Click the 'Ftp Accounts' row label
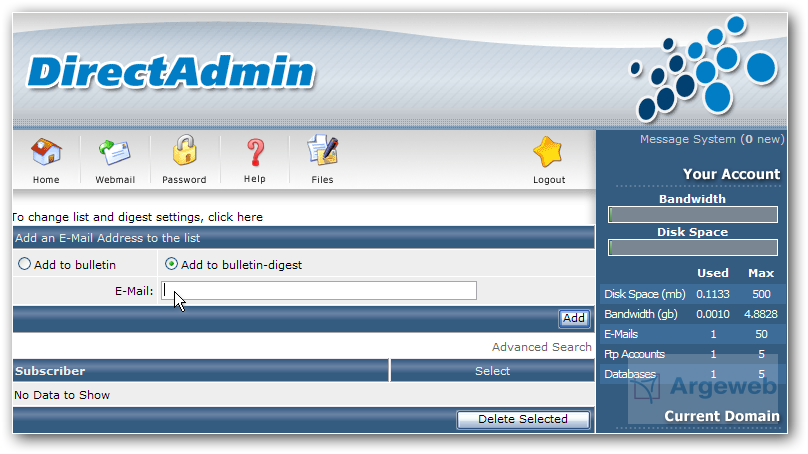Image resolution: width=808 pixels, height=454 pixels. (x=634, y=355)
